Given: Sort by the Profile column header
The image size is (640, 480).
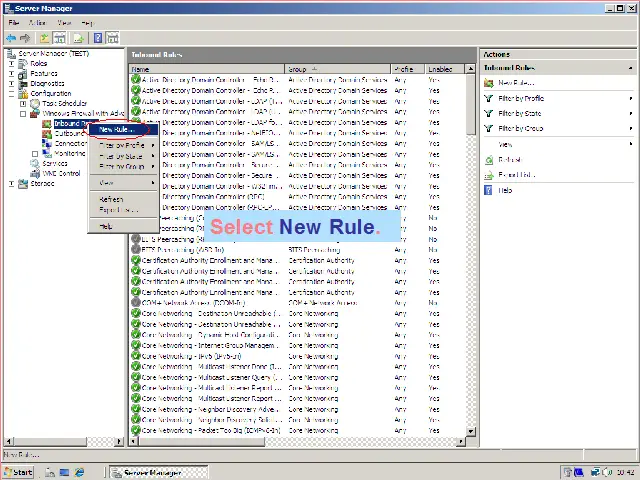Looking at the screenshot, I should [408, 69].
